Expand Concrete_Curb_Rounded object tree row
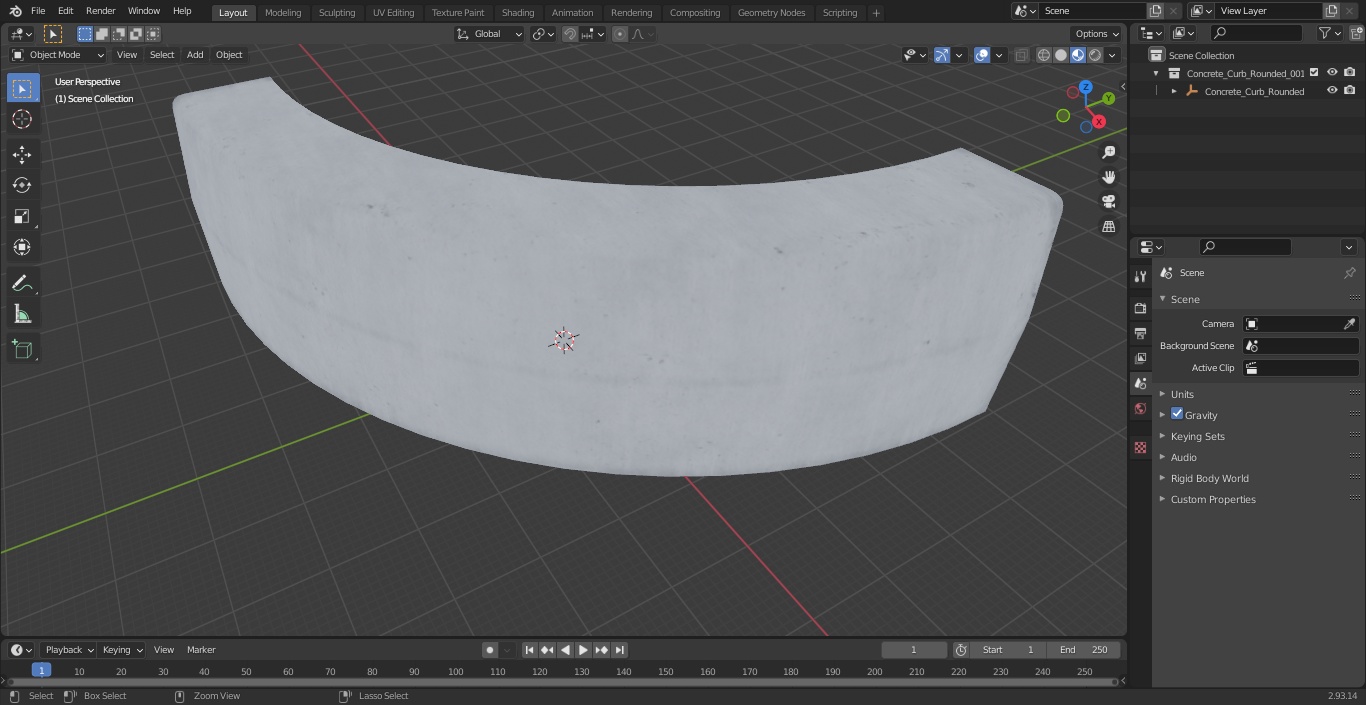1366x705 pixels. click(1174, 91)
